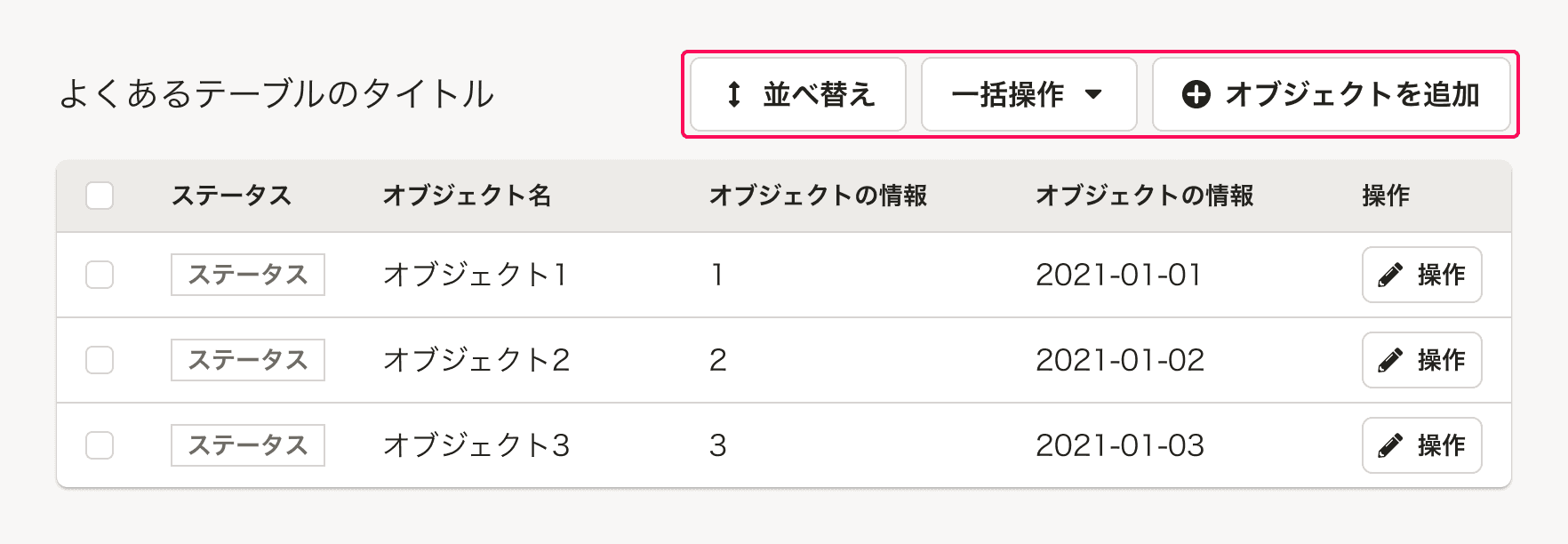Screen dimensions: 1568x544
Task: Click the chevron arrow inside 一括操作
Action: tap(1095, 92)
